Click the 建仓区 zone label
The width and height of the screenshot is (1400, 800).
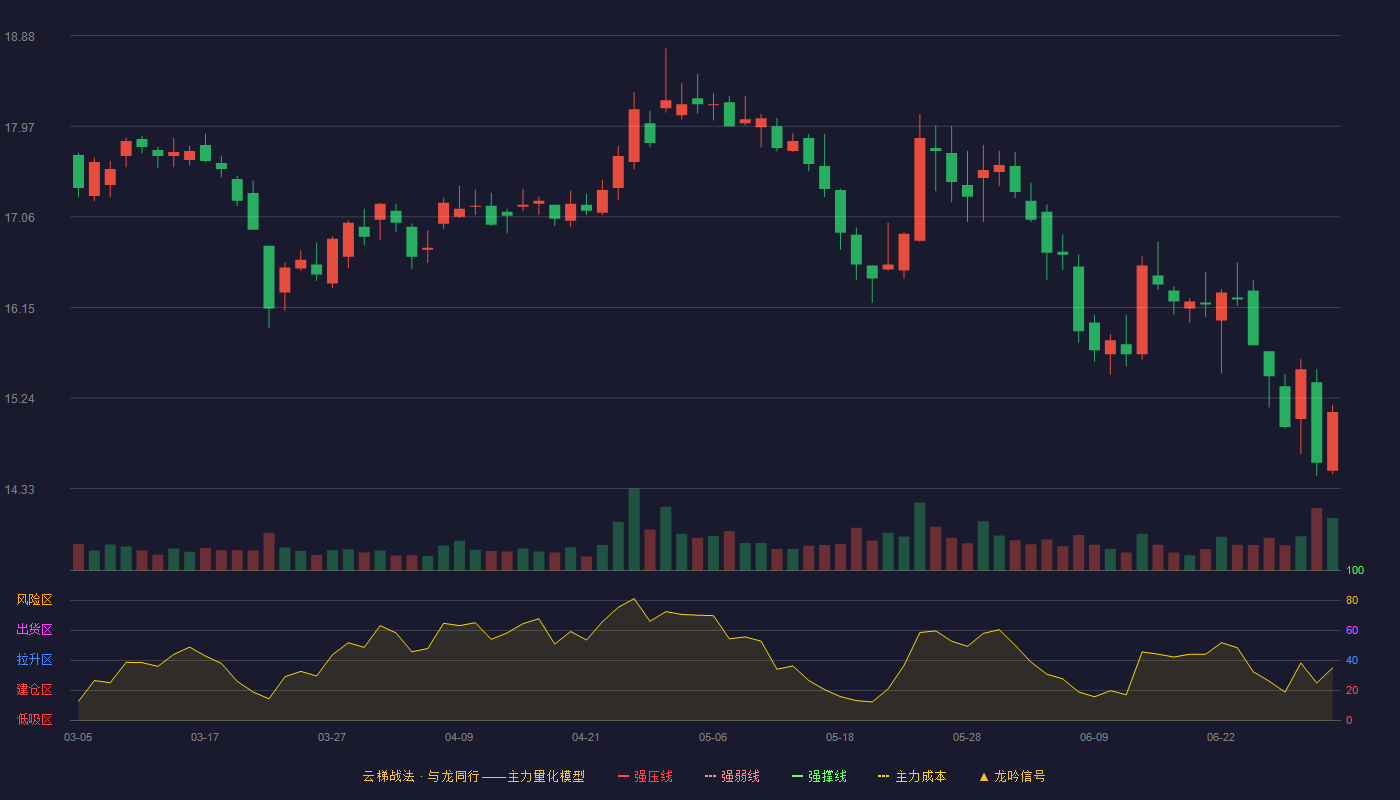[x=34, y=690]
